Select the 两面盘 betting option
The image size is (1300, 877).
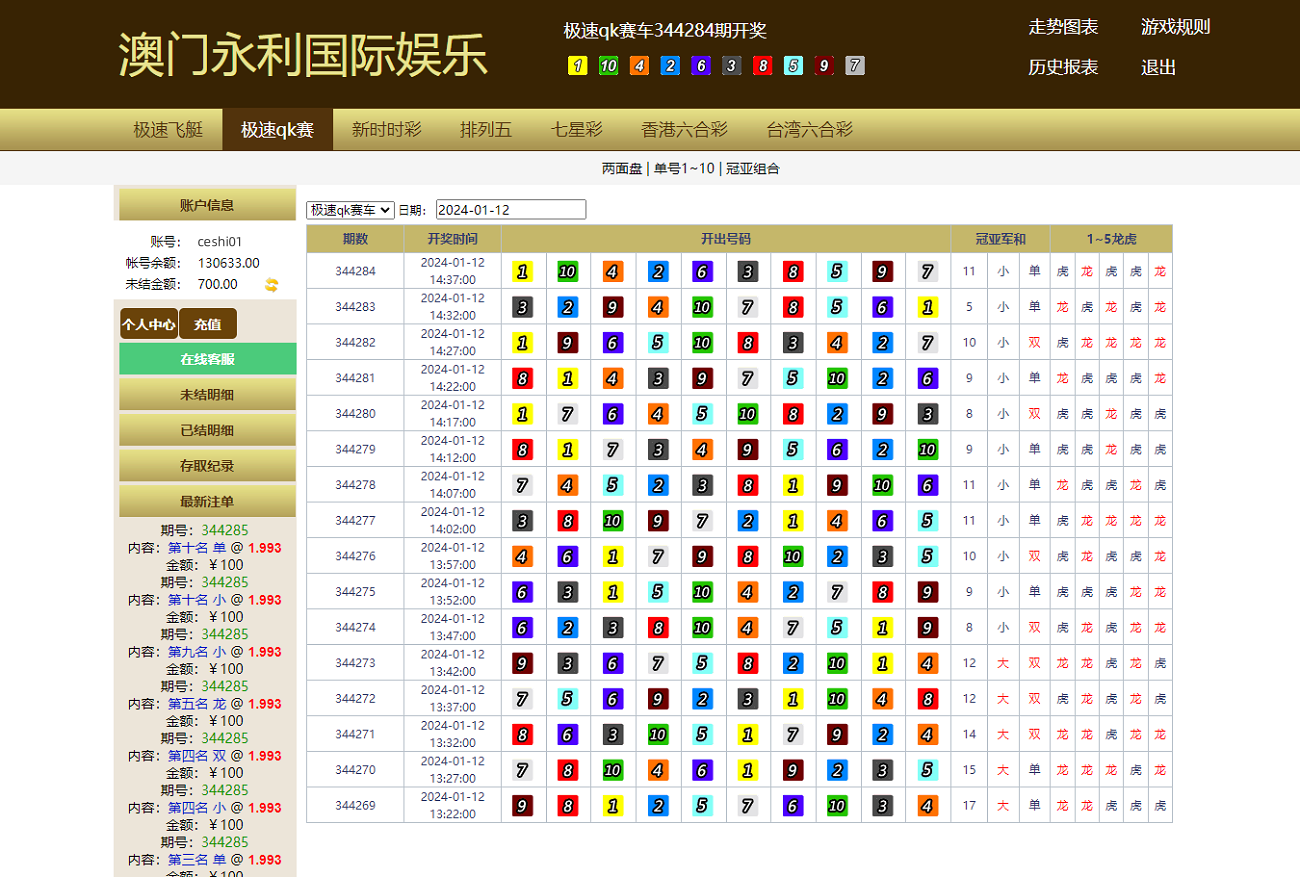click(622, 169)
